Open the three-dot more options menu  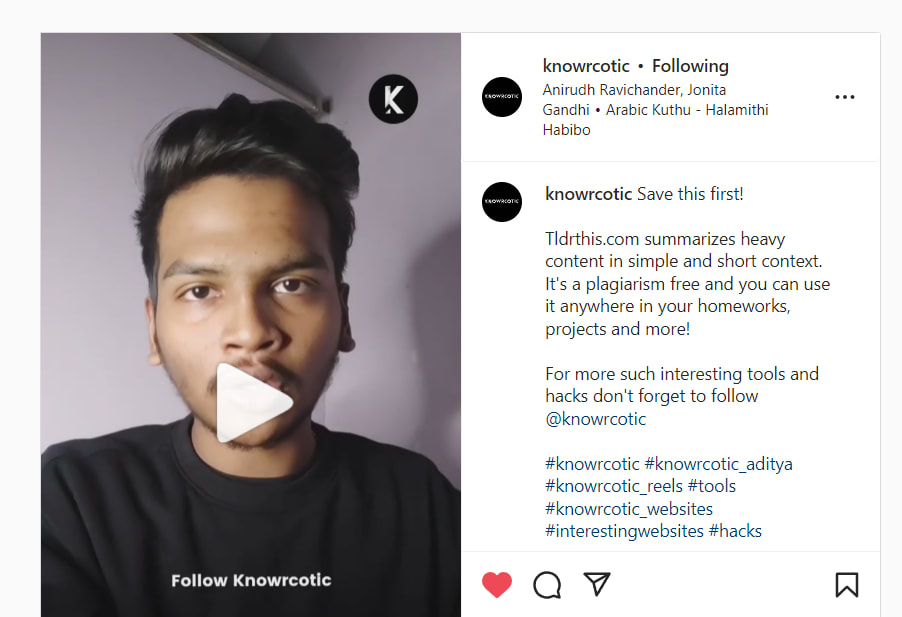point(845,97)
